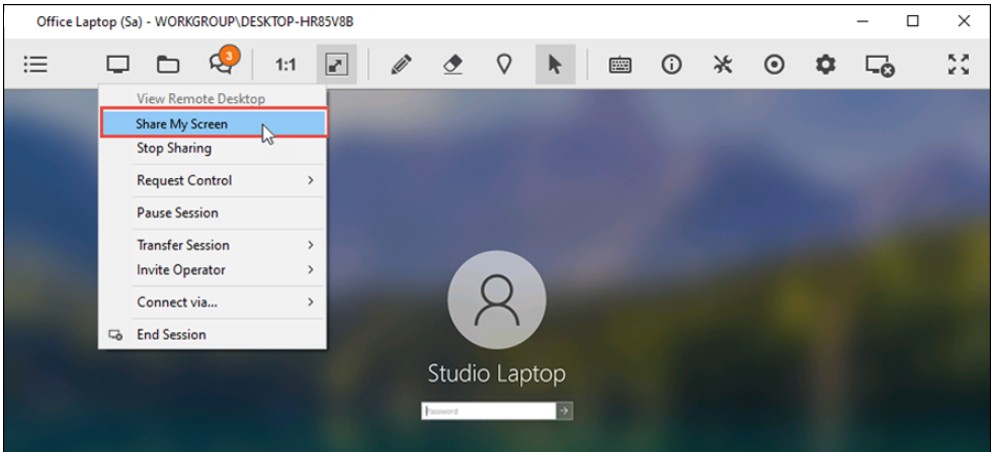The width and height of the screenshot is (997, 452).
Task: Maximize the Office Laptop session window
Action: tap(912, 21)
